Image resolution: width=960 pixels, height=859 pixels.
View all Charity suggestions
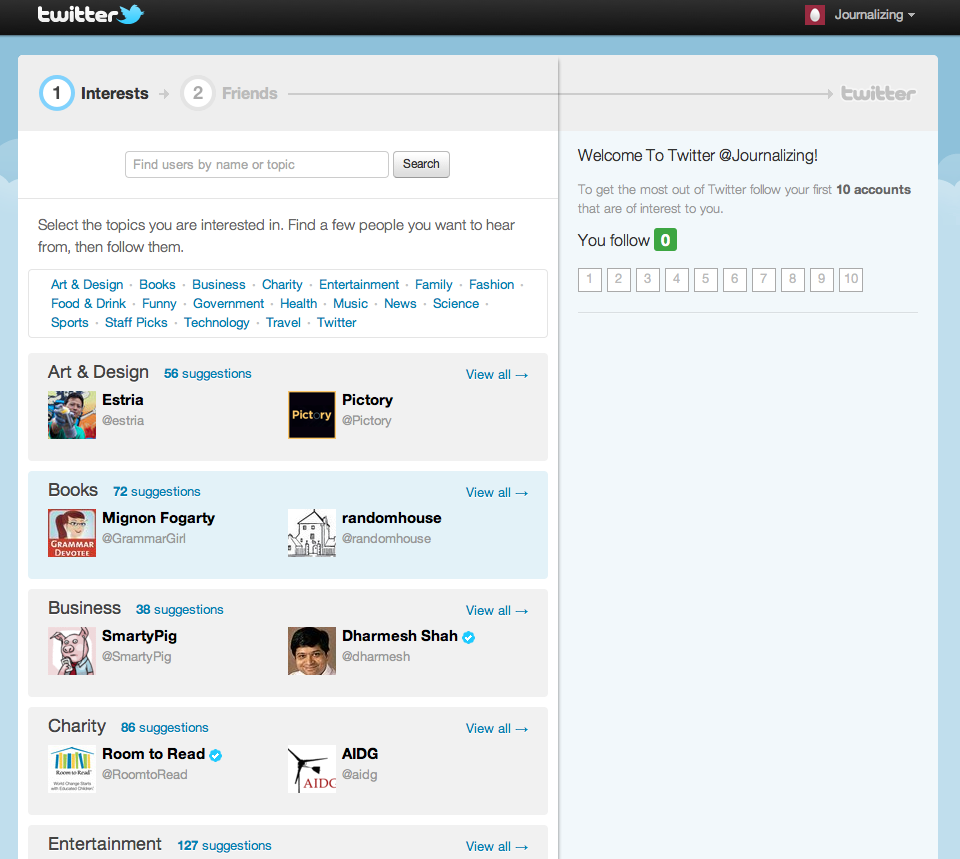tap(497, 729)
